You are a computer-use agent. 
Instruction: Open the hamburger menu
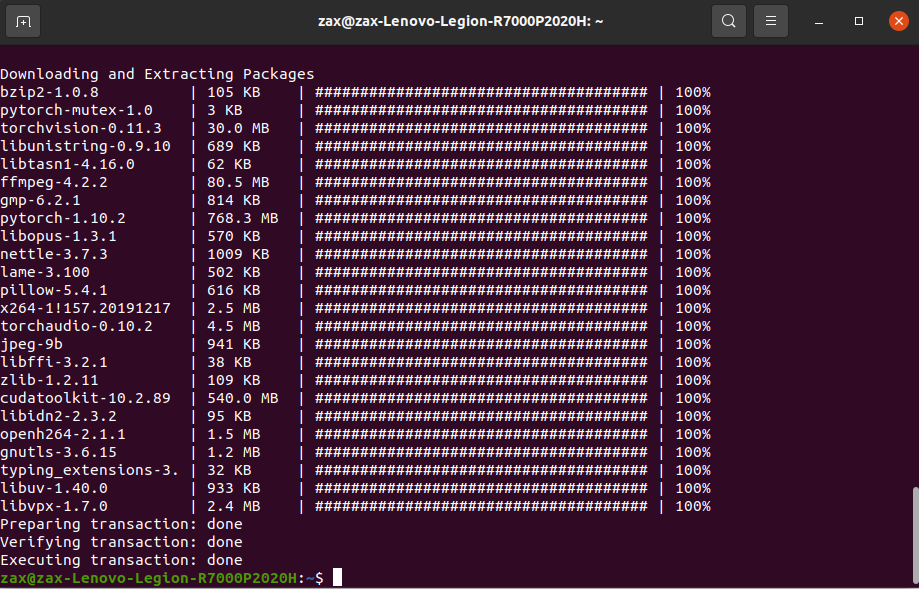(771, 22)
